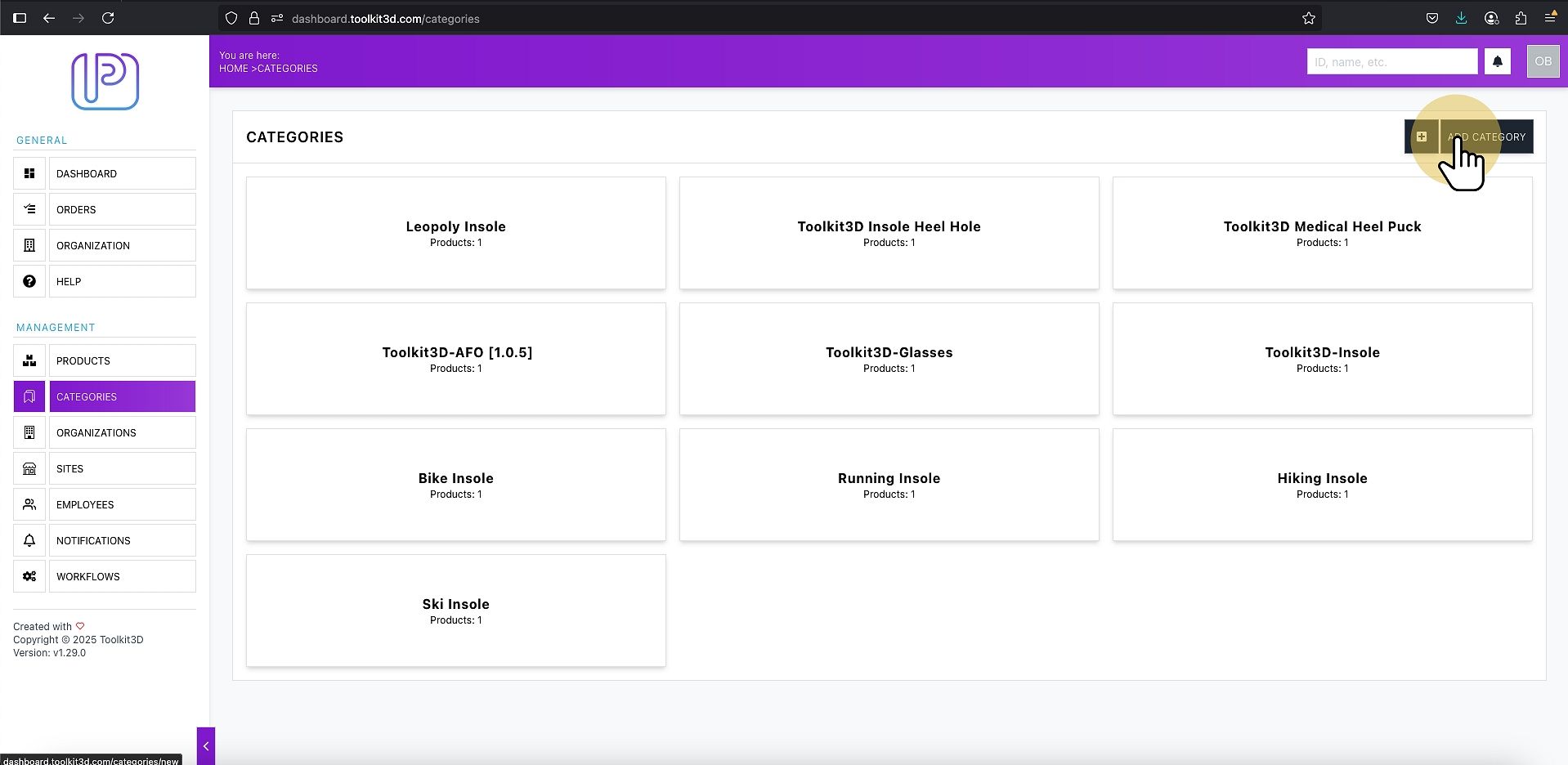
Task: Click the Help question mark icon
Action: [x=29, y=281]
